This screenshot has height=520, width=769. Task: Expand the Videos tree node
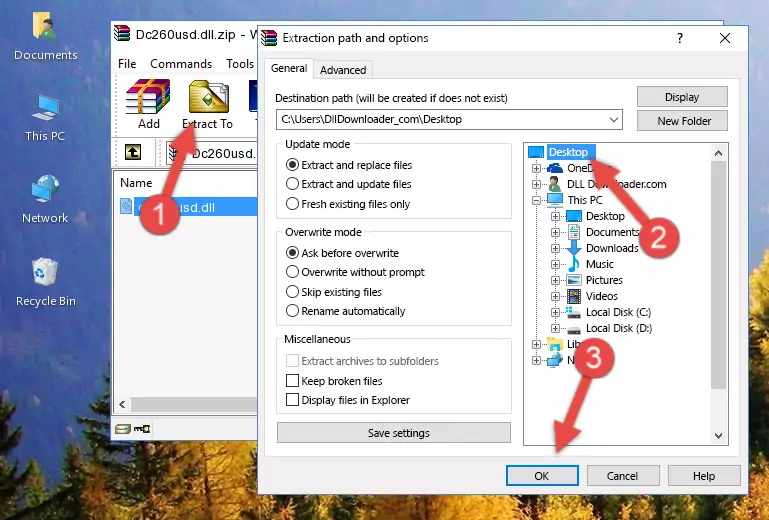pos(555,296)
